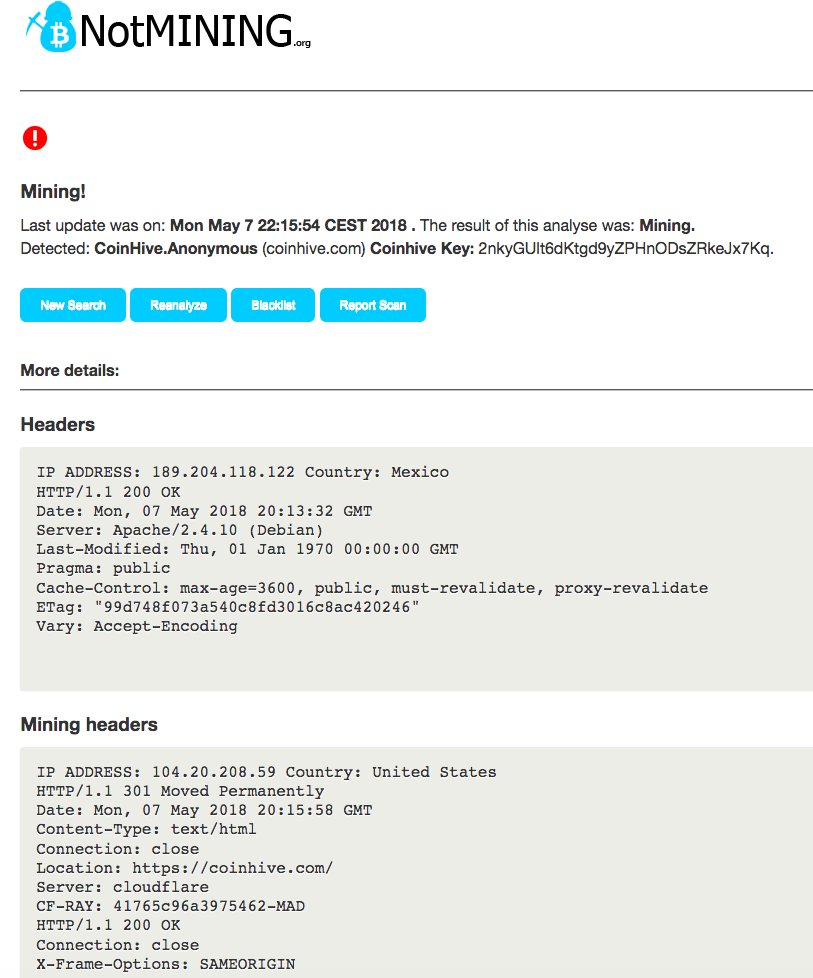Viewport: 813px width, 978px height.
Task: Click the Reanalyze button
Action: click(x=178, y=305)
